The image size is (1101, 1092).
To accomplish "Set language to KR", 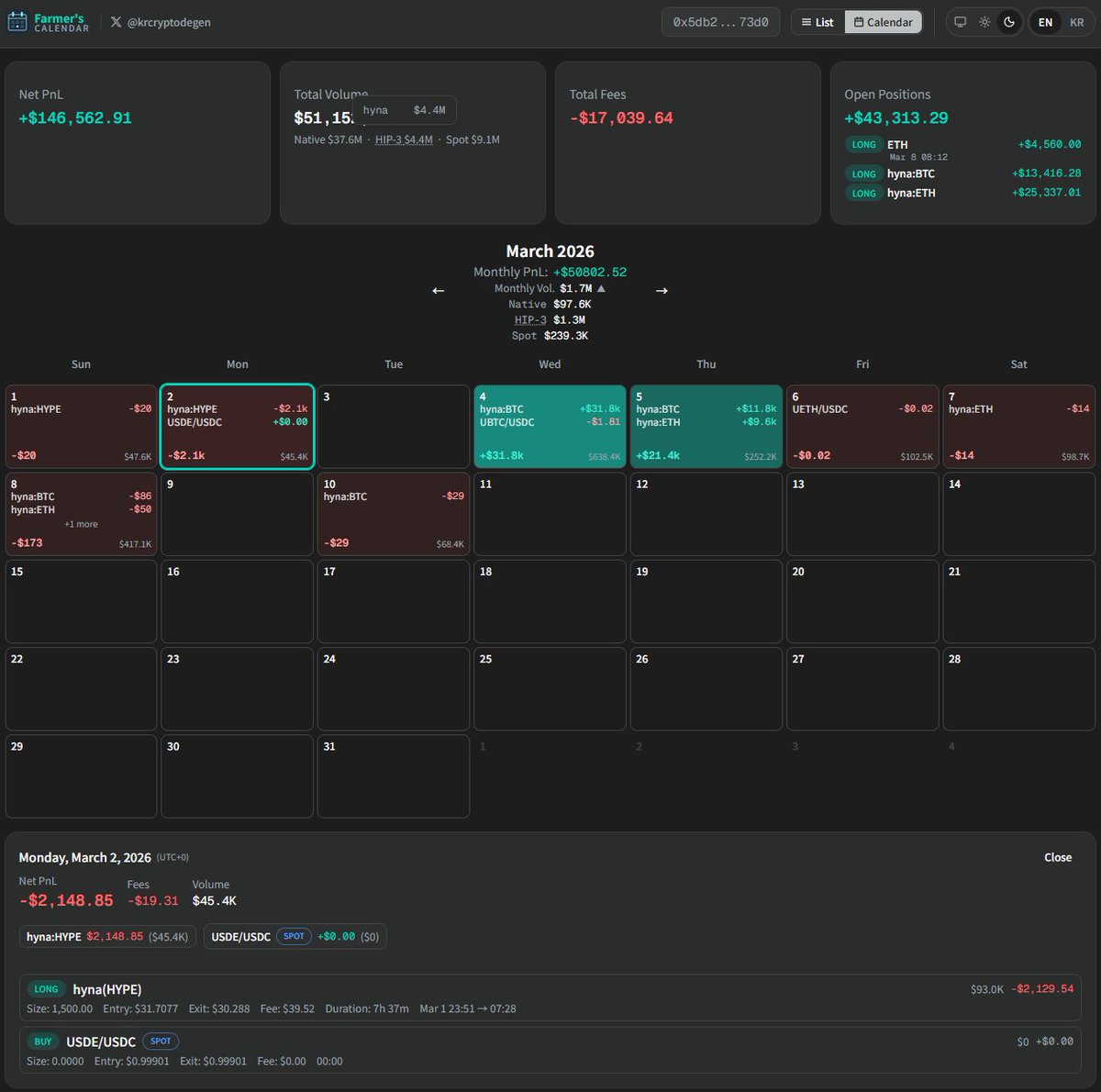I will [1077, 22].
